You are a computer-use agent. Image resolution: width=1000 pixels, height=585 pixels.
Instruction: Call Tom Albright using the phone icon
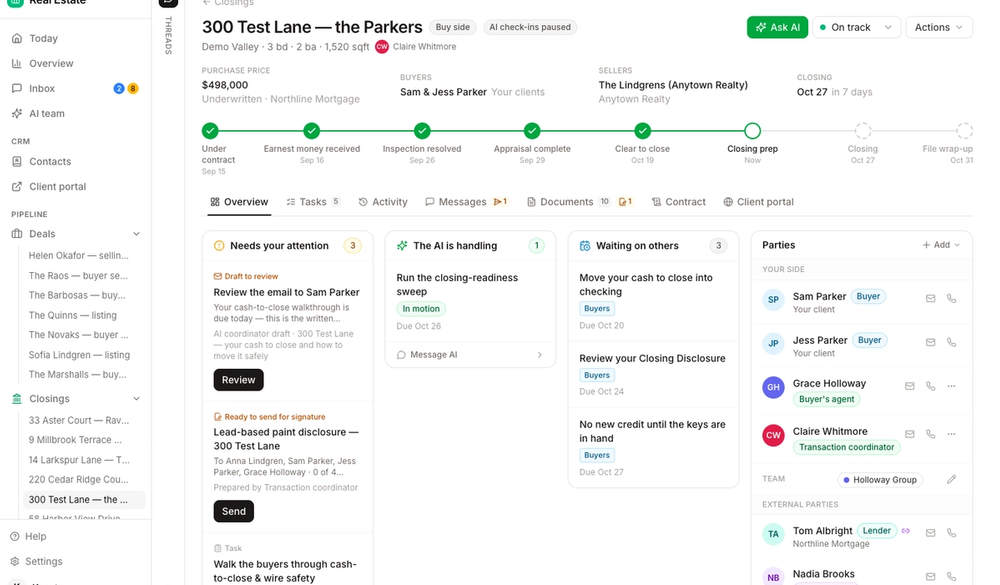(952, 533)
